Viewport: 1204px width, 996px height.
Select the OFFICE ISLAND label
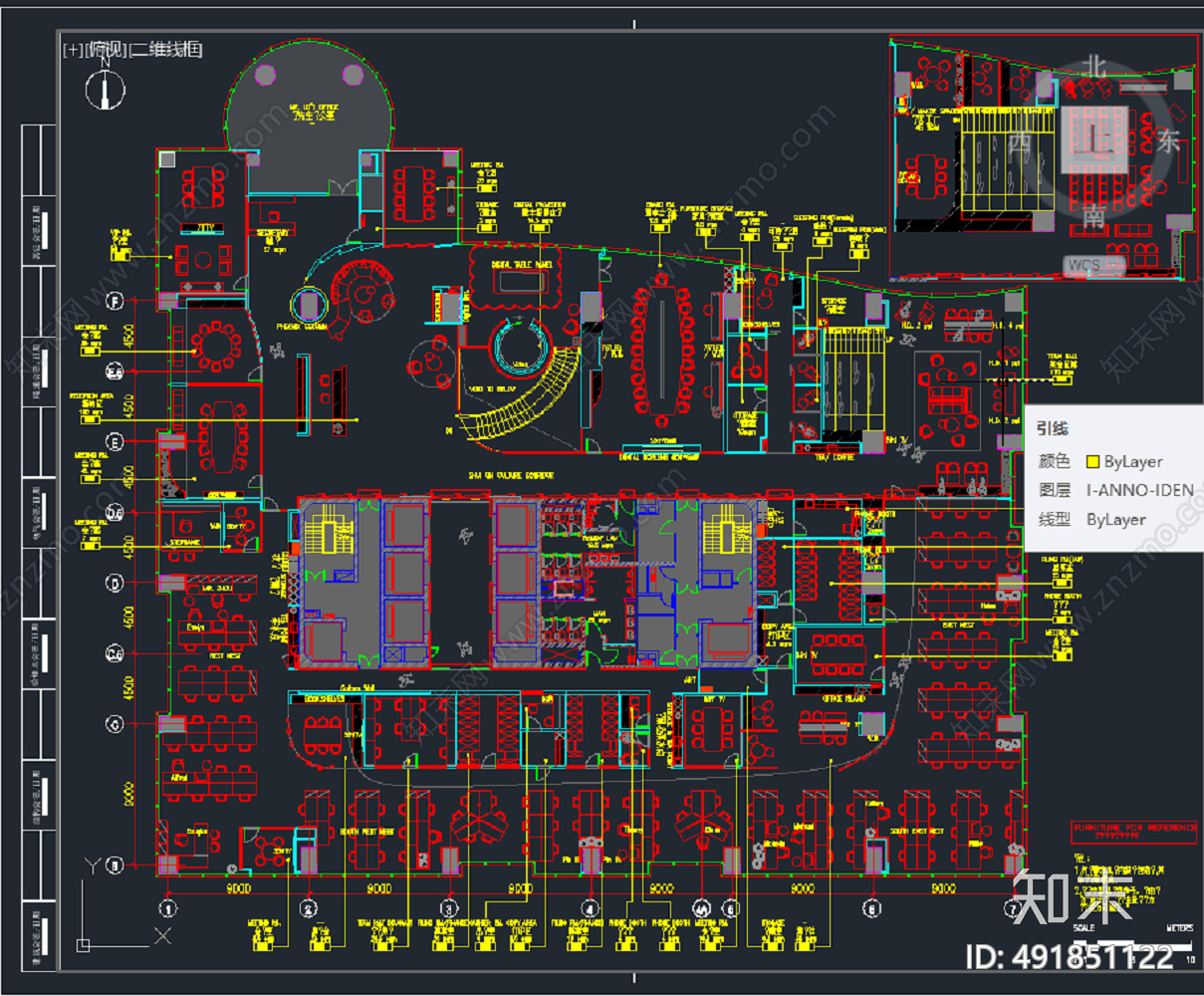click(x=844, y=699)
